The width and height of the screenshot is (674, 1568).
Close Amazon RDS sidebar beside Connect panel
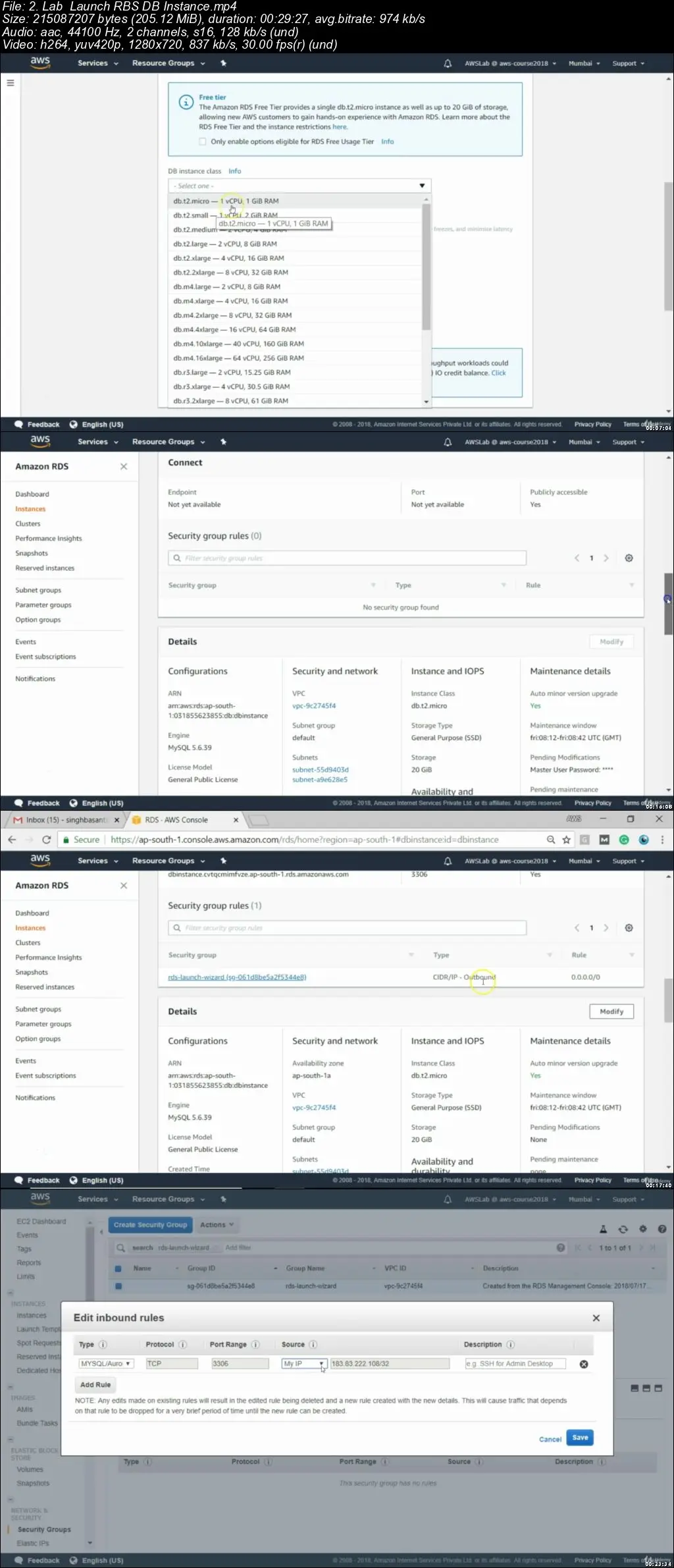tap(124, 466)
